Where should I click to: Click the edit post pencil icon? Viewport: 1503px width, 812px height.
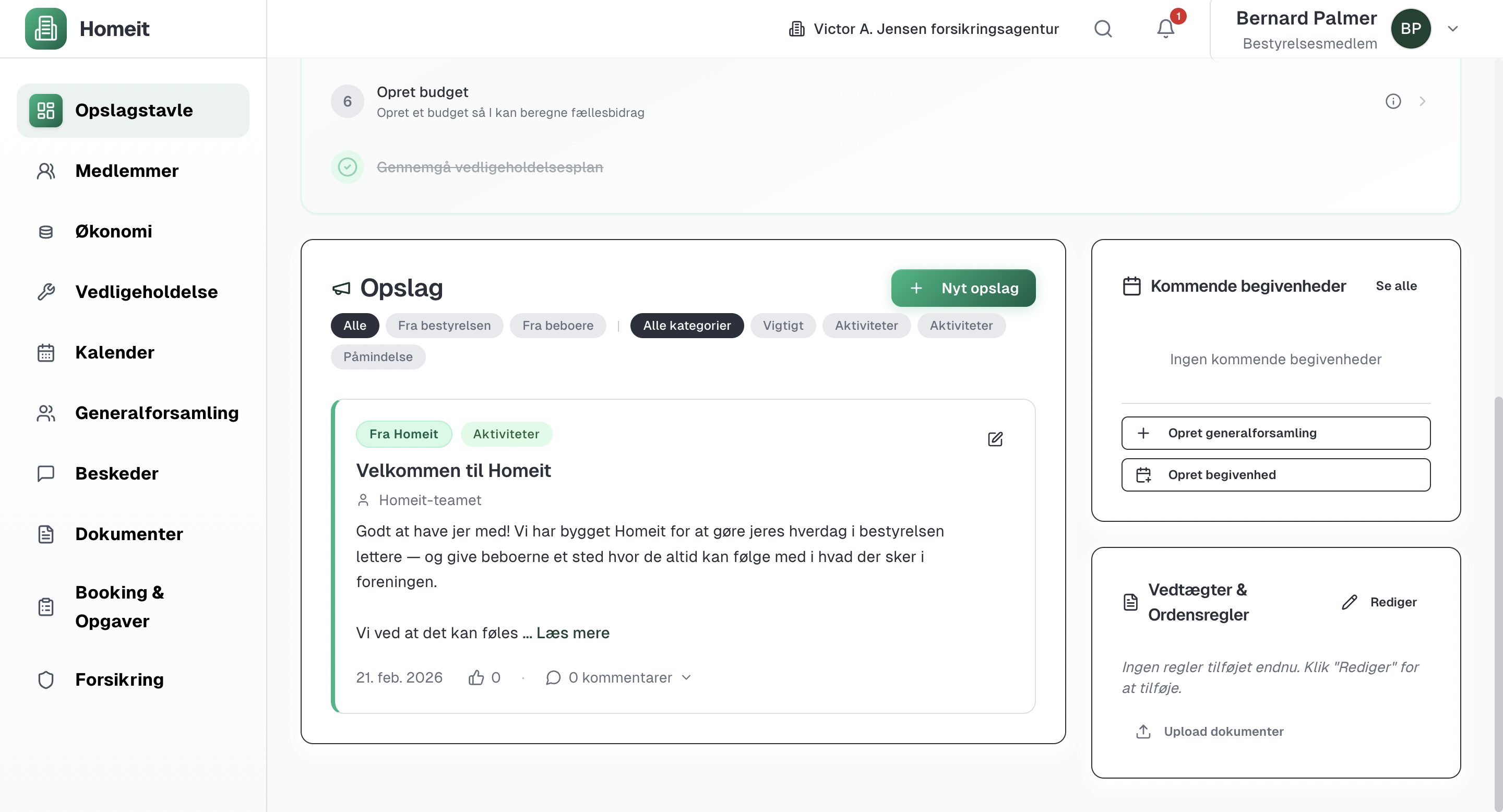[x=995, y=439]
